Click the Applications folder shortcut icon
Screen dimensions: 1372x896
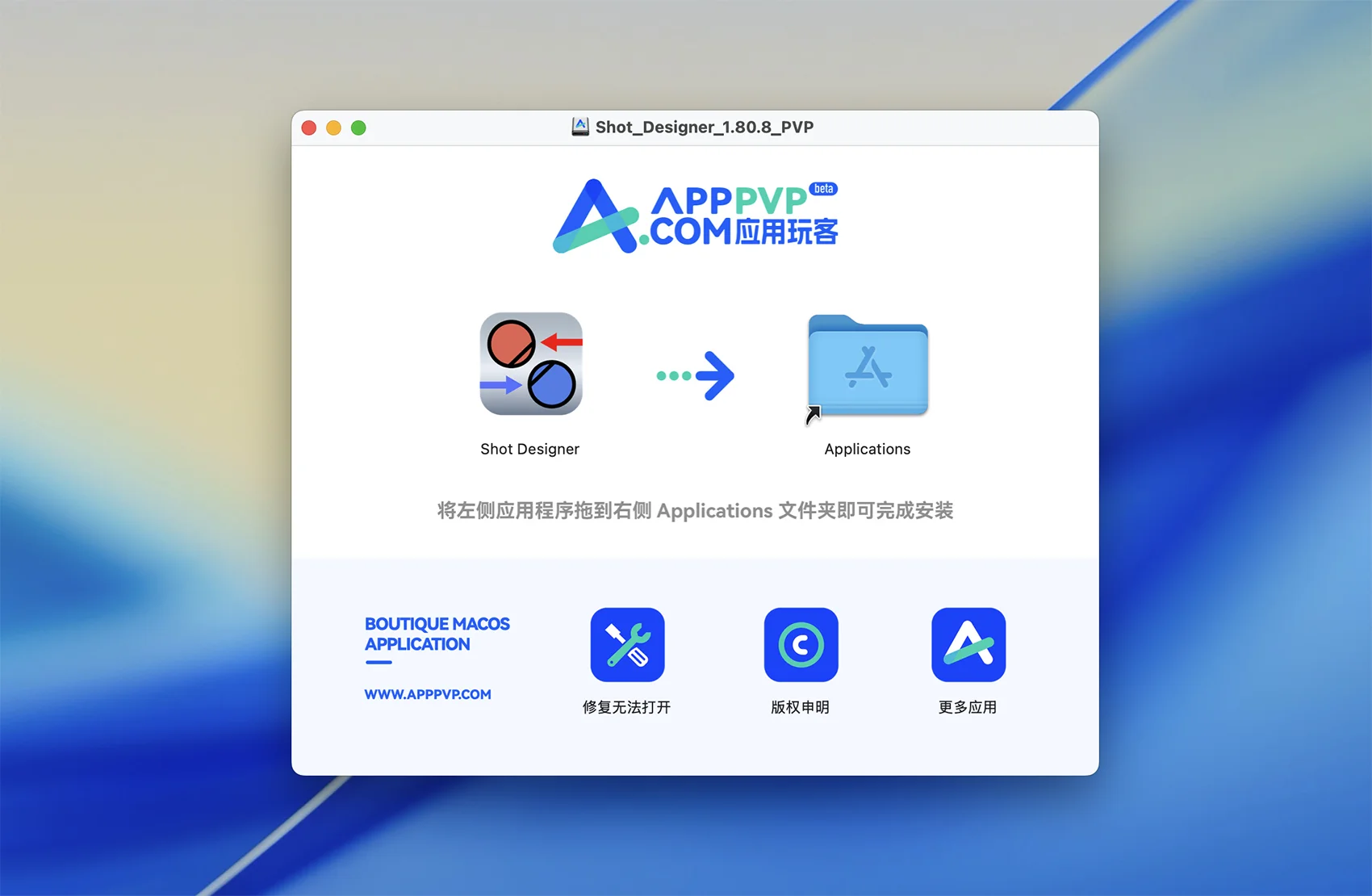(x=868, y=366)
